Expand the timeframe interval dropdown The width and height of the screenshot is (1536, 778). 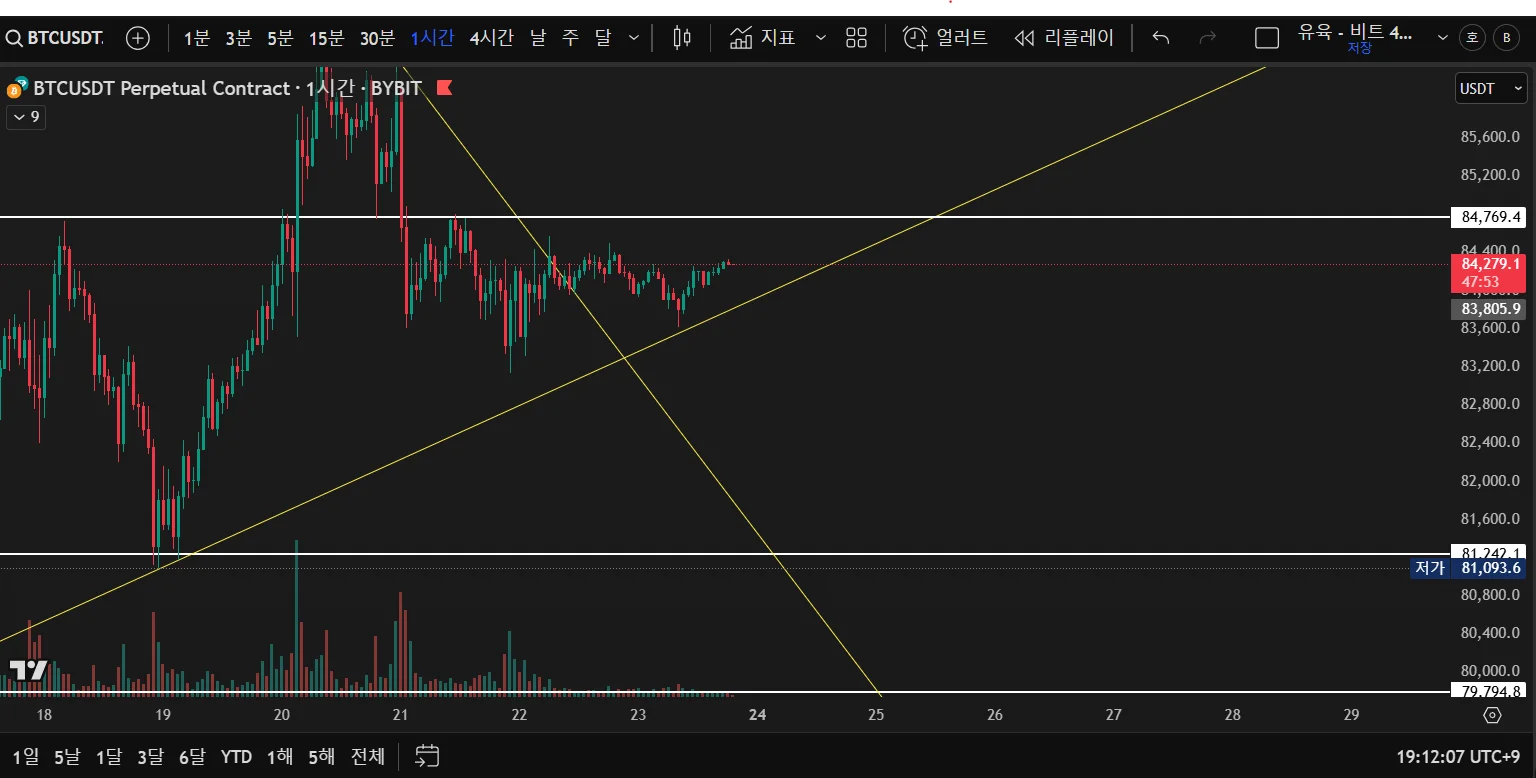click(x=634, y=38)
